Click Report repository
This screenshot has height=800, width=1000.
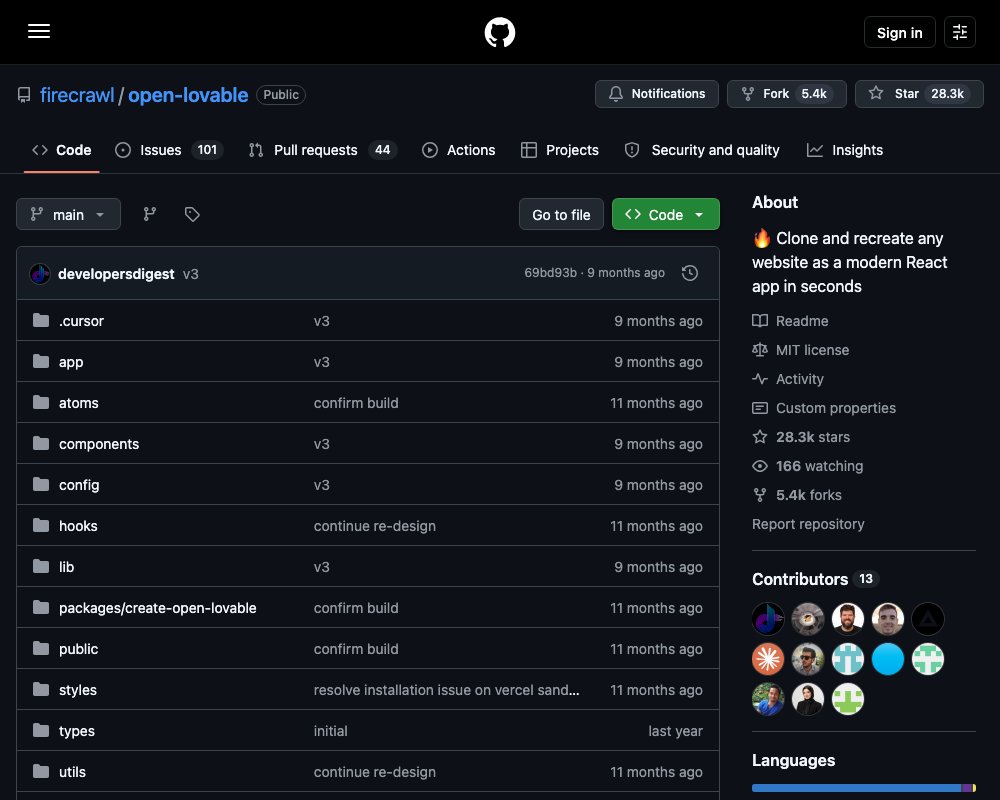pyautogui.click(x=808, y=524)
